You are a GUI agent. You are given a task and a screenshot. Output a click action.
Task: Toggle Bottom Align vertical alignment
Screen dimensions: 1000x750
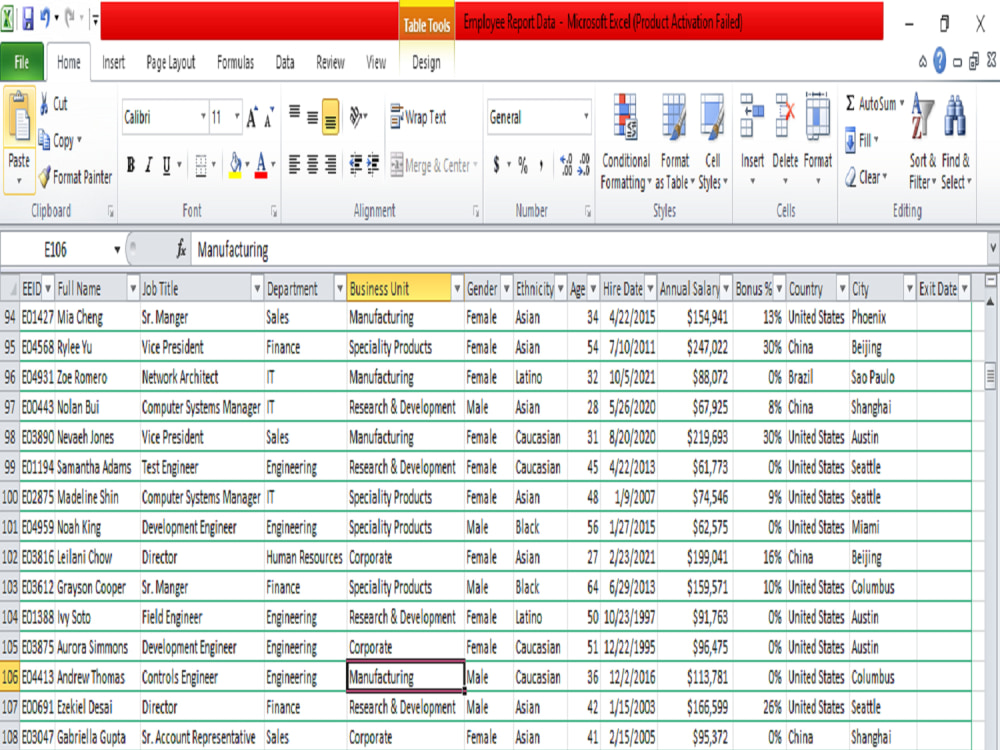pos(330,117)
